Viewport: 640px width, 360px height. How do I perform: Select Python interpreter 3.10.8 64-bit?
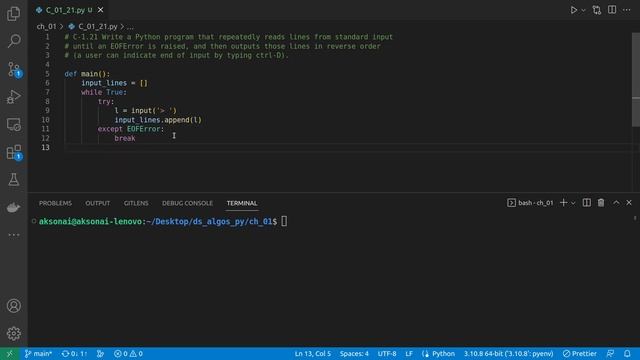(x=508, y=353)
